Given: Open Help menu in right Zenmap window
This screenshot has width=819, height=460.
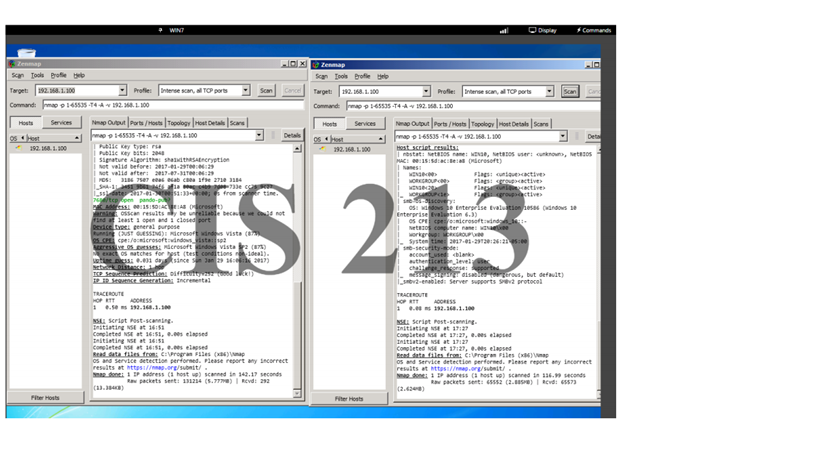Looking at the screenshot, I should pos(383,76).
